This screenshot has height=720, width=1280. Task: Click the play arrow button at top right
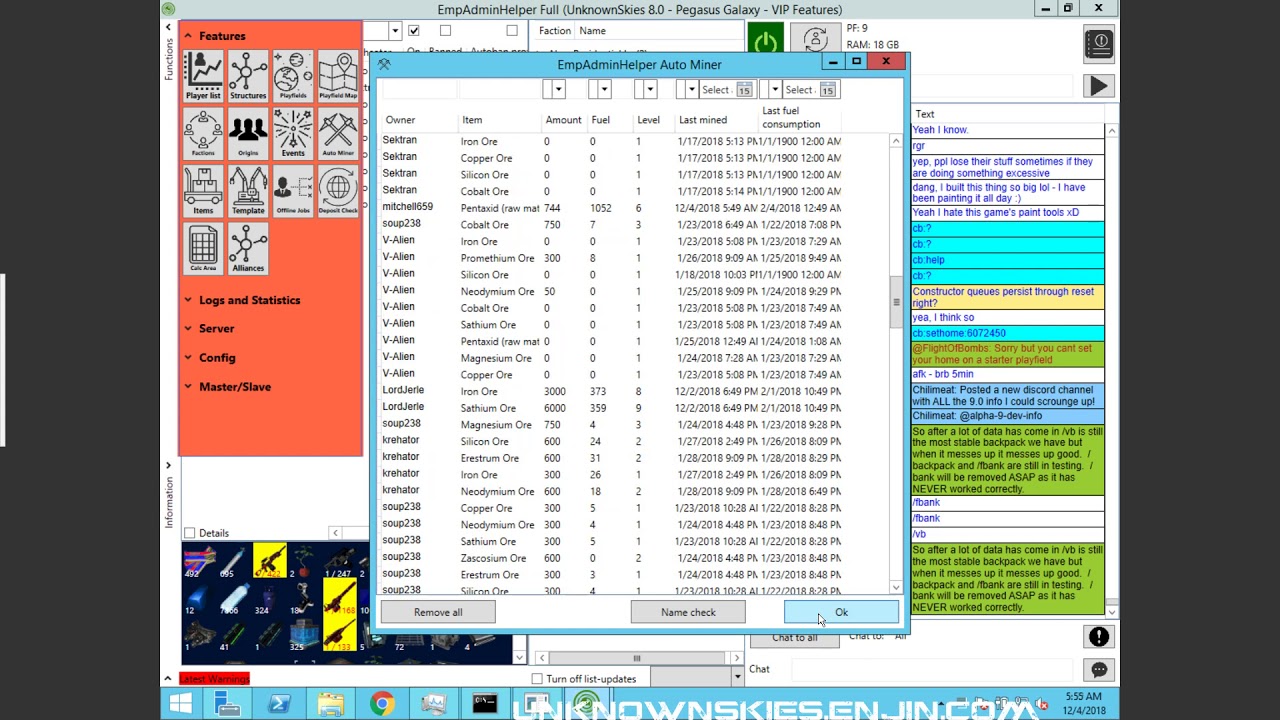tap(1099, 86)
